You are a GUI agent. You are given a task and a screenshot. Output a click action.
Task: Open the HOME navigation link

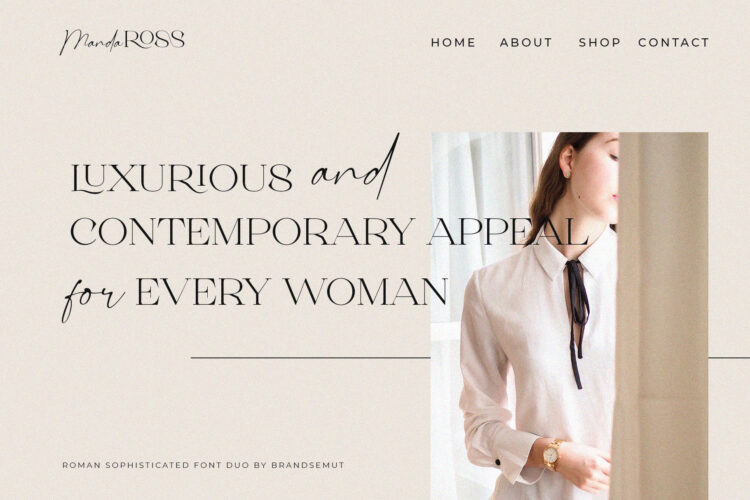[453, 43]
